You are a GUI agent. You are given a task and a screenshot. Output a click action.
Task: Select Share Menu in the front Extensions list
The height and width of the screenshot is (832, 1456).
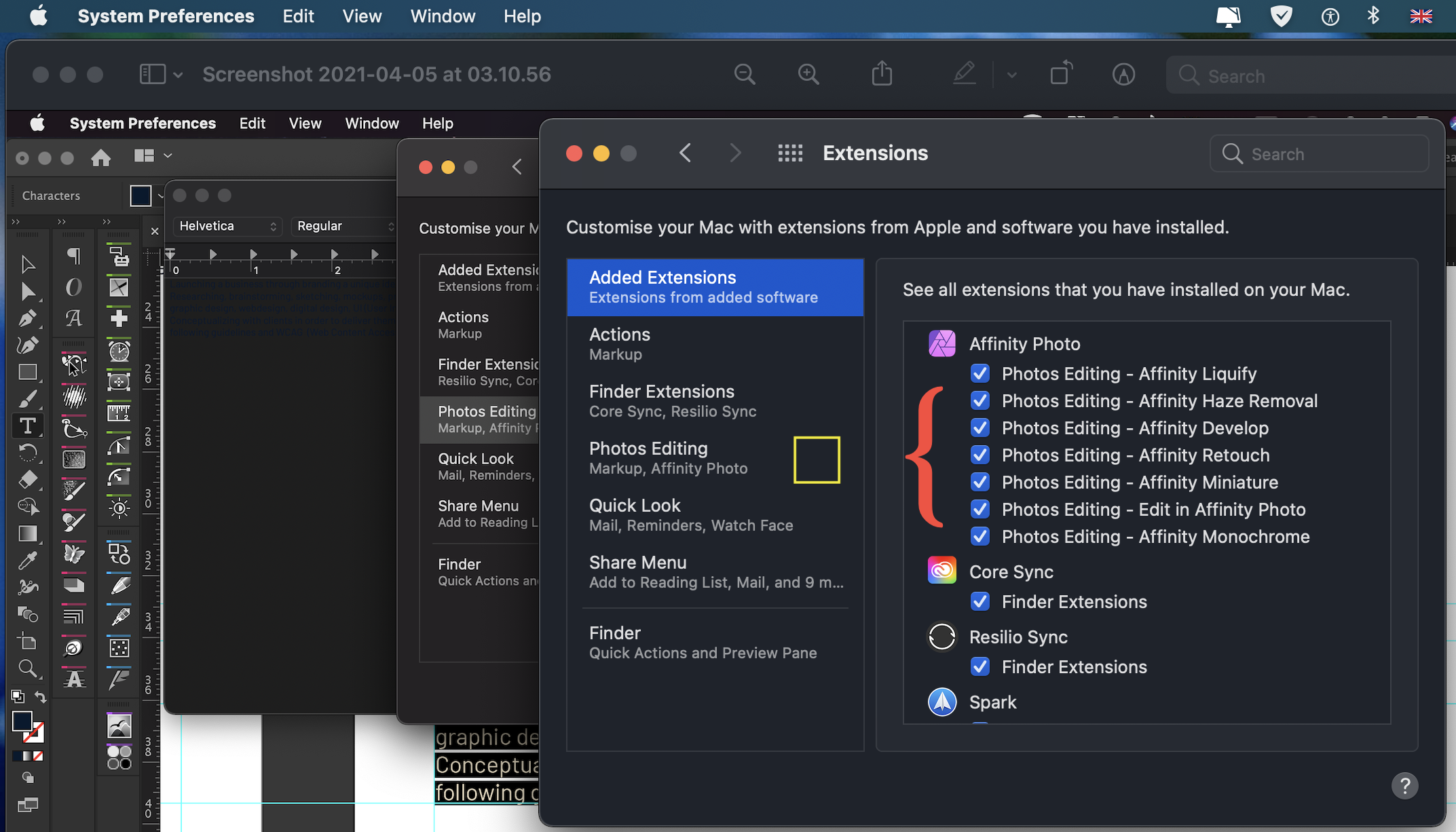[x=715, y=572]
